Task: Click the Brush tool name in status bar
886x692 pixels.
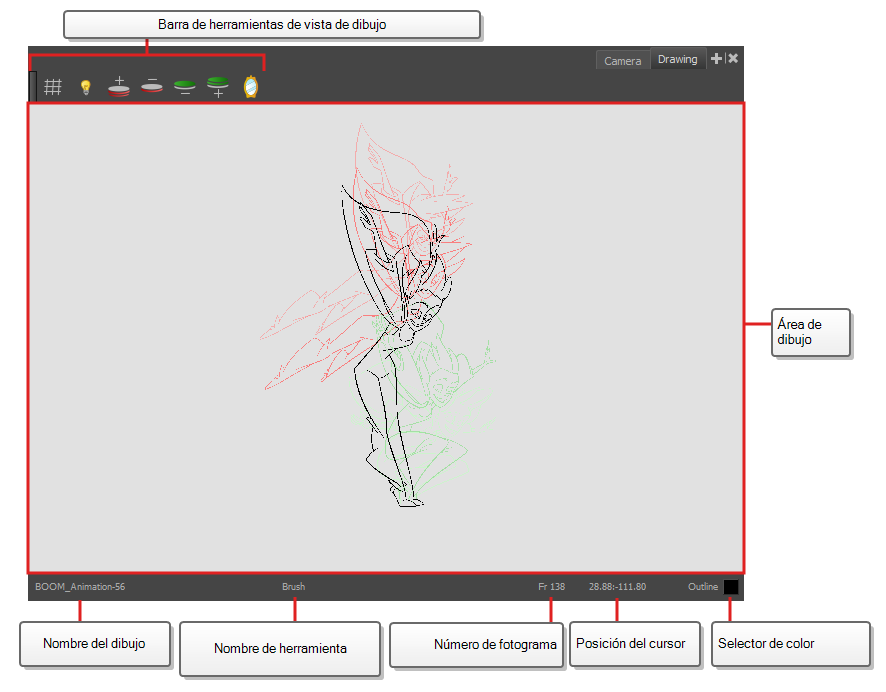Action: [293, 586]
